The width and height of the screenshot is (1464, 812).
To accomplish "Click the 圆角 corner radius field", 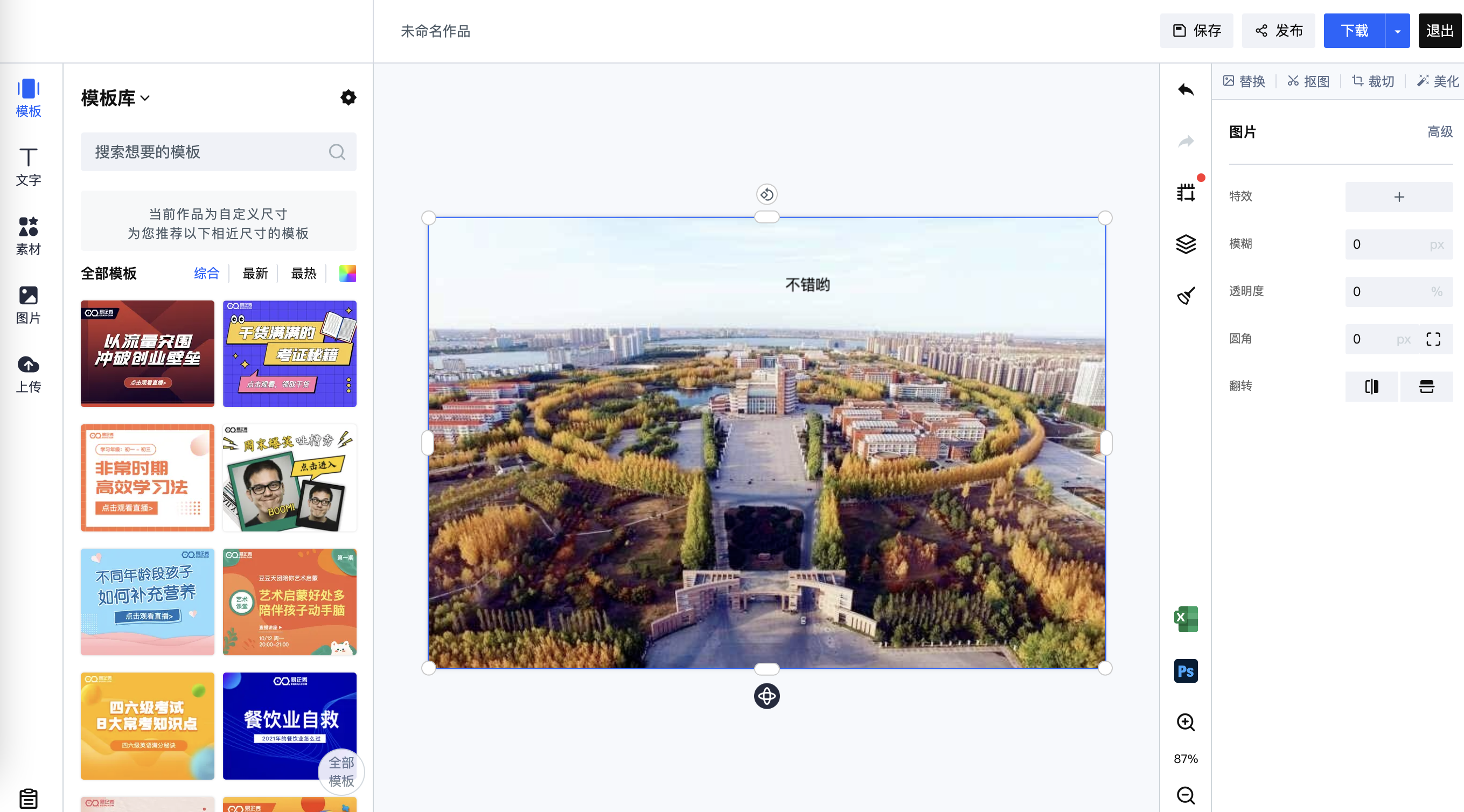I will [x=1381, y=339].
